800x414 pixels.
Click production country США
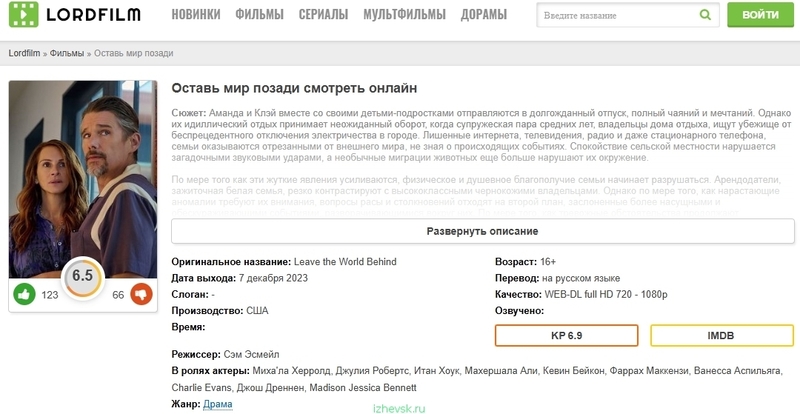pos(257,311)
